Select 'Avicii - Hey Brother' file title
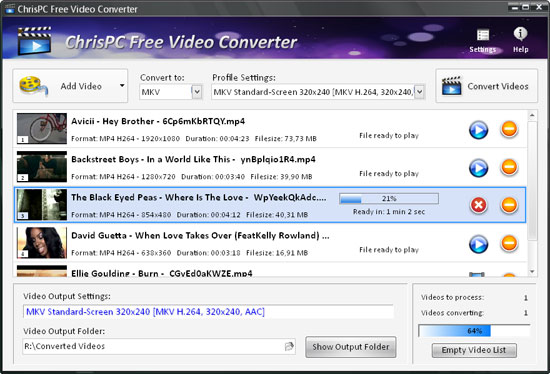This screenshot has width=550, height=375. pyautogui.click(x=158, y=121)
